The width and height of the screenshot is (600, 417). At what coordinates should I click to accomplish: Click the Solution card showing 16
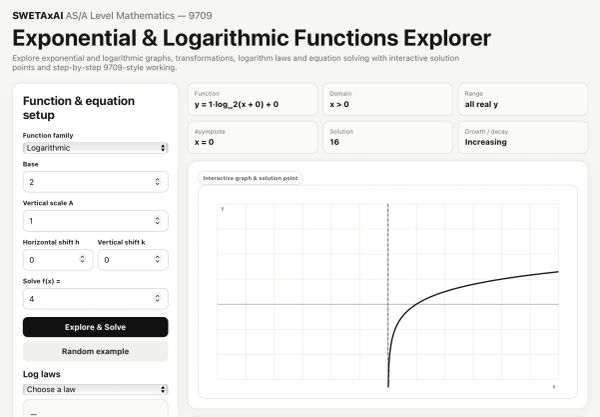pos(388,137)
